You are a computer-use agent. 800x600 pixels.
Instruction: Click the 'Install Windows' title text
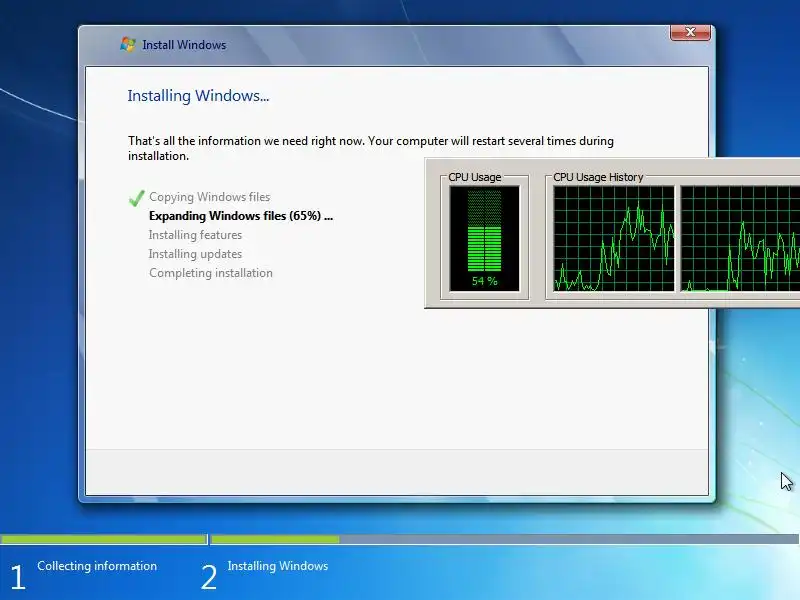(184, 45)
